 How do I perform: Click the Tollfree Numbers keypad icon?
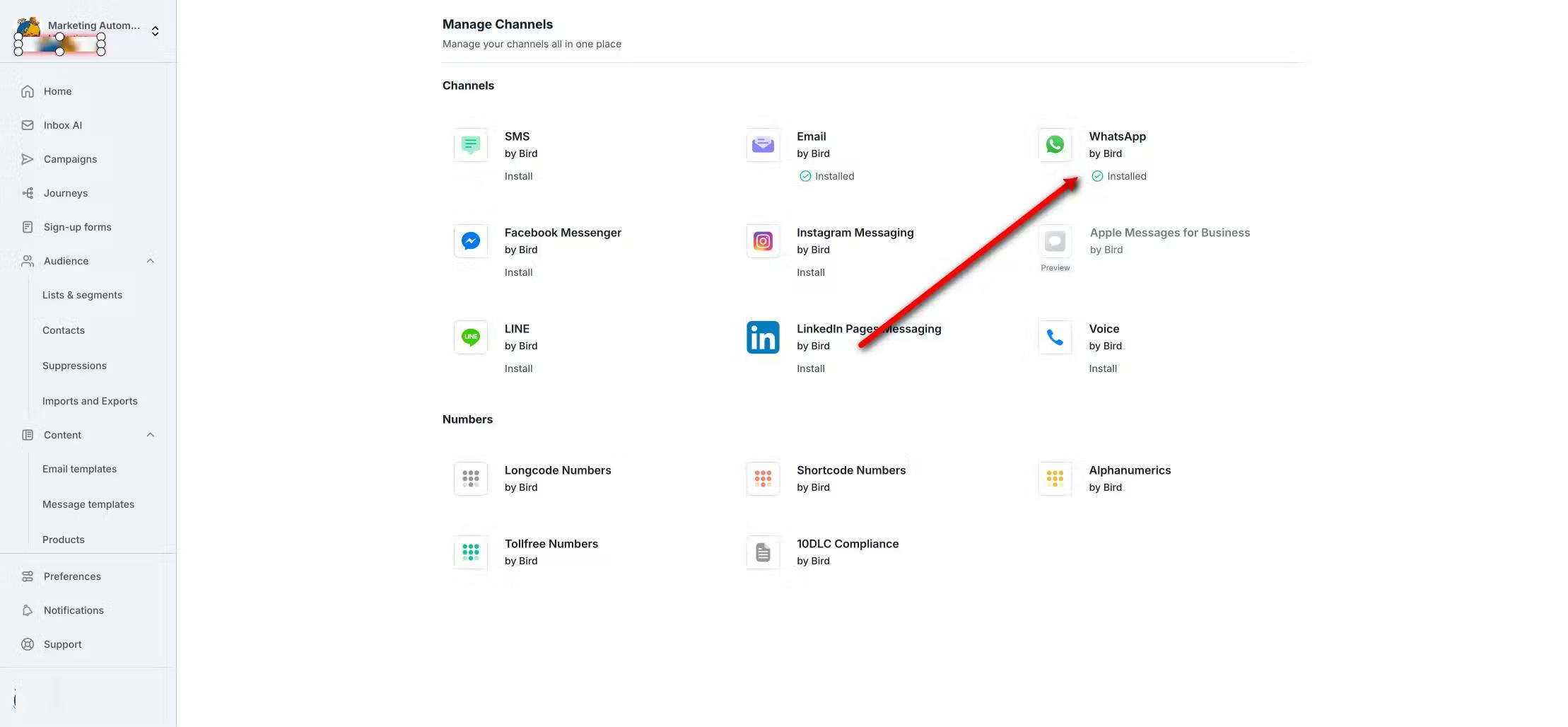pyautogui.click(x=471, y=552)
